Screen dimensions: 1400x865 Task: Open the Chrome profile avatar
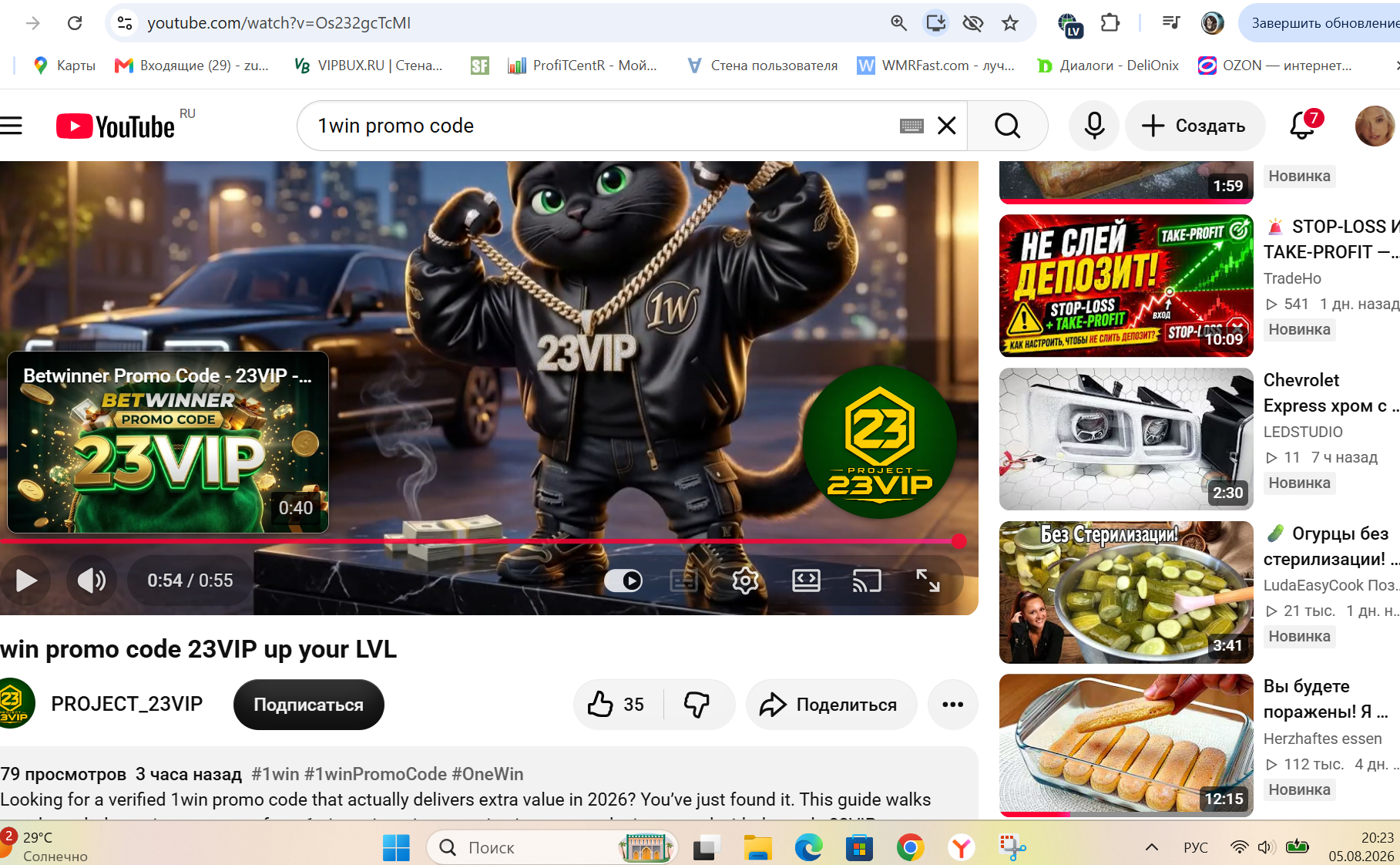click(1212, 23)
